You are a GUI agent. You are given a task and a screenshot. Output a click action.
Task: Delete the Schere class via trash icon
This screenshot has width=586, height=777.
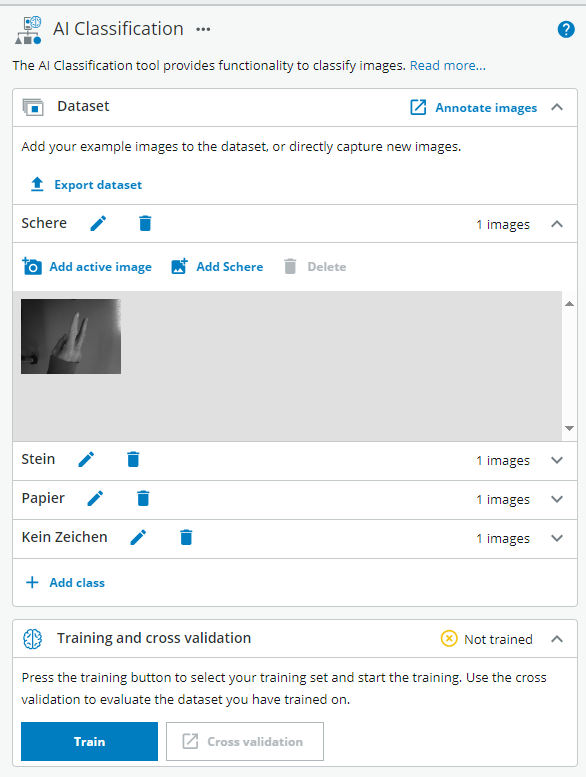pos(145,223)
